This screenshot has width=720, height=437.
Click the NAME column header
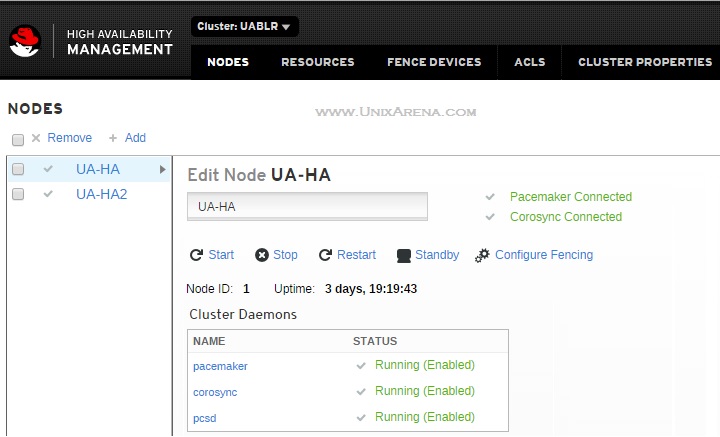(x=209, y=341)
